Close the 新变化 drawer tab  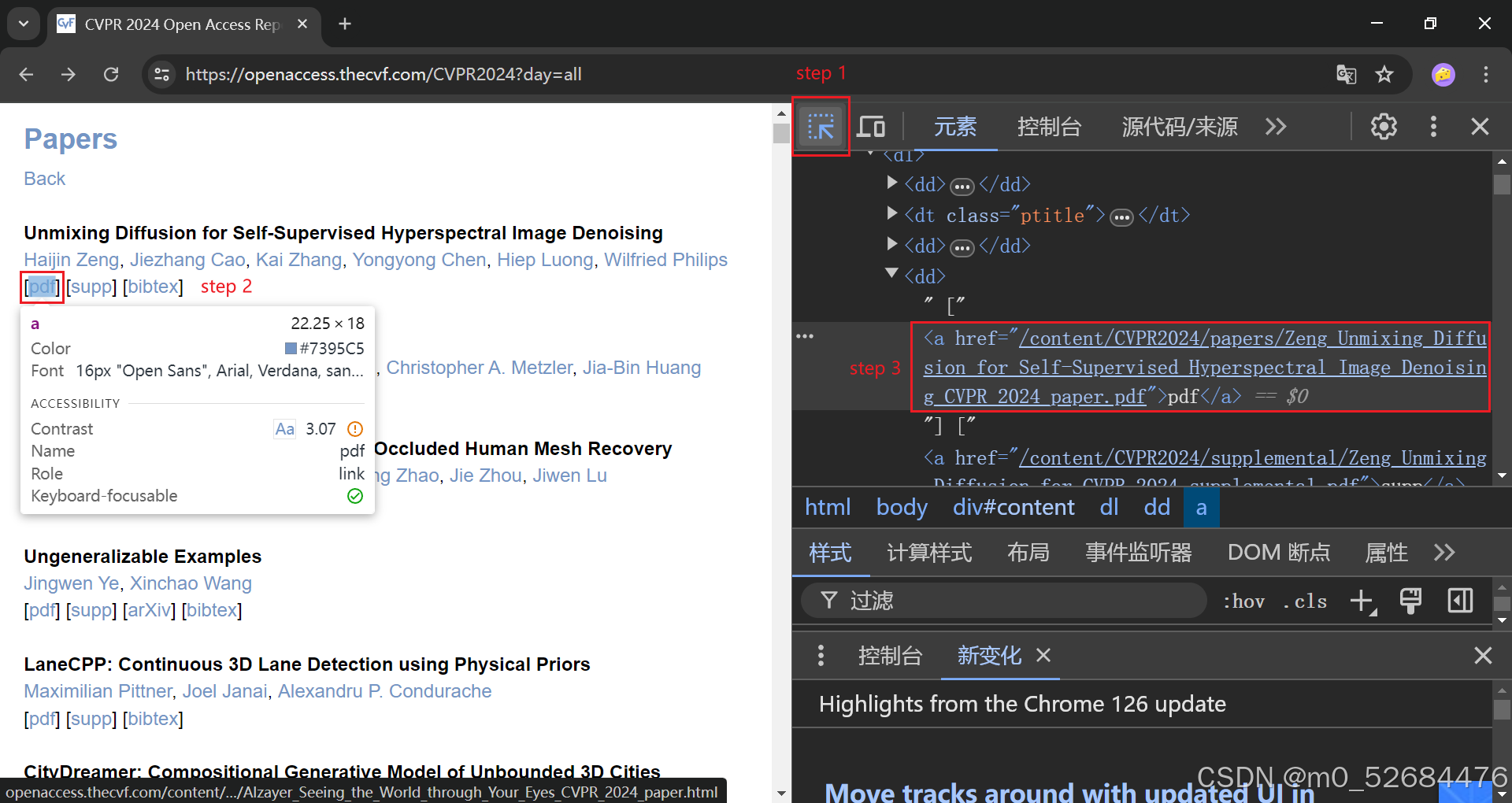tap(1043, 655)
